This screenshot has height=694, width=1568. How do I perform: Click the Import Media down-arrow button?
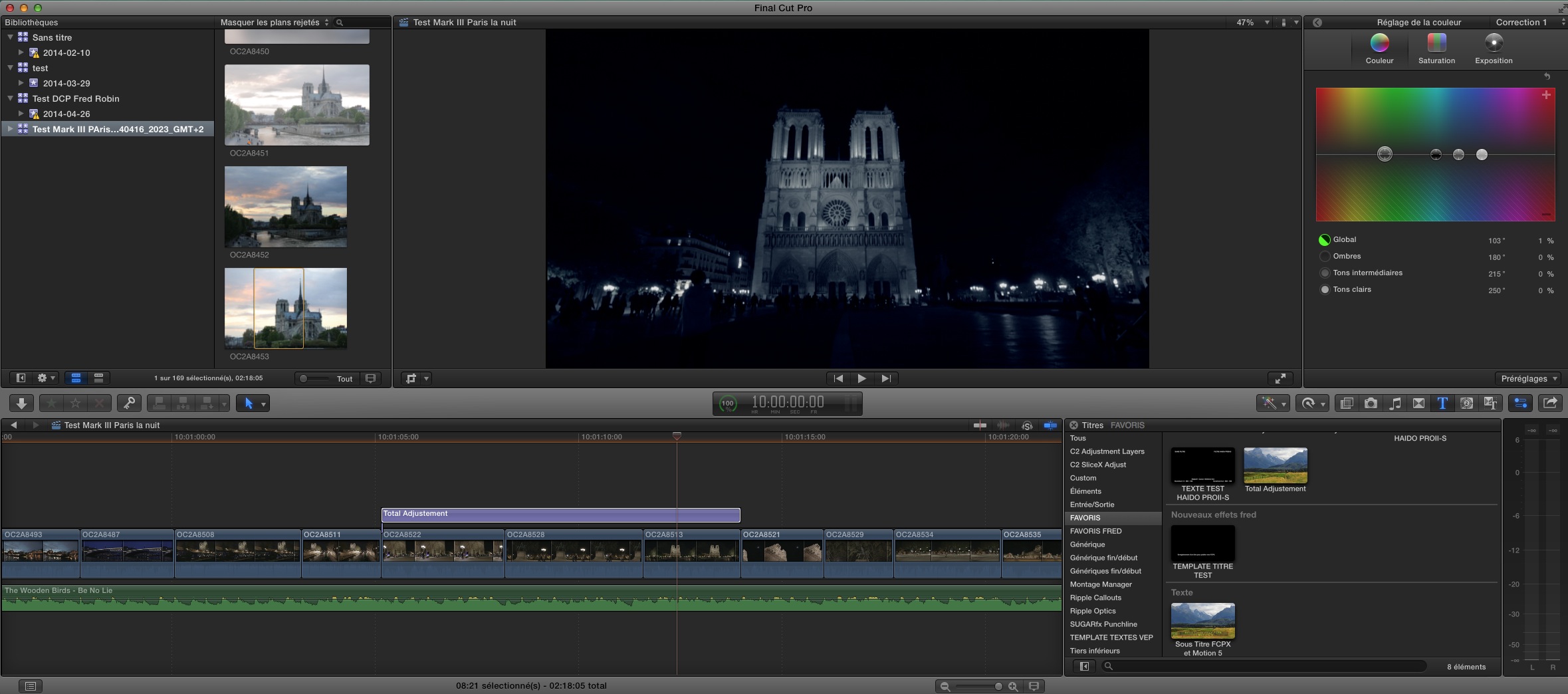tap(21, 404)
